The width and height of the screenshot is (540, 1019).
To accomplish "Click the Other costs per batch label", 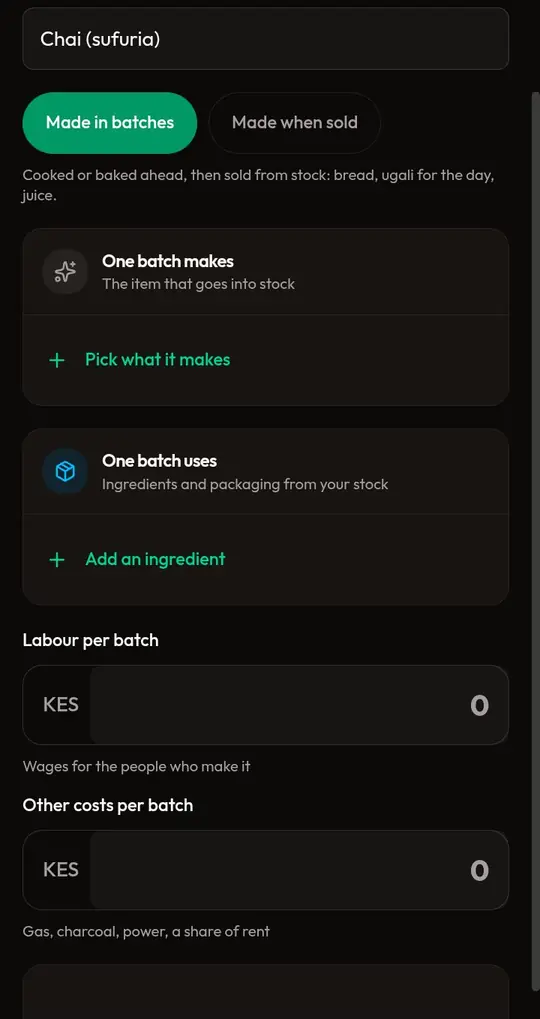I will (x=108, y=805).
